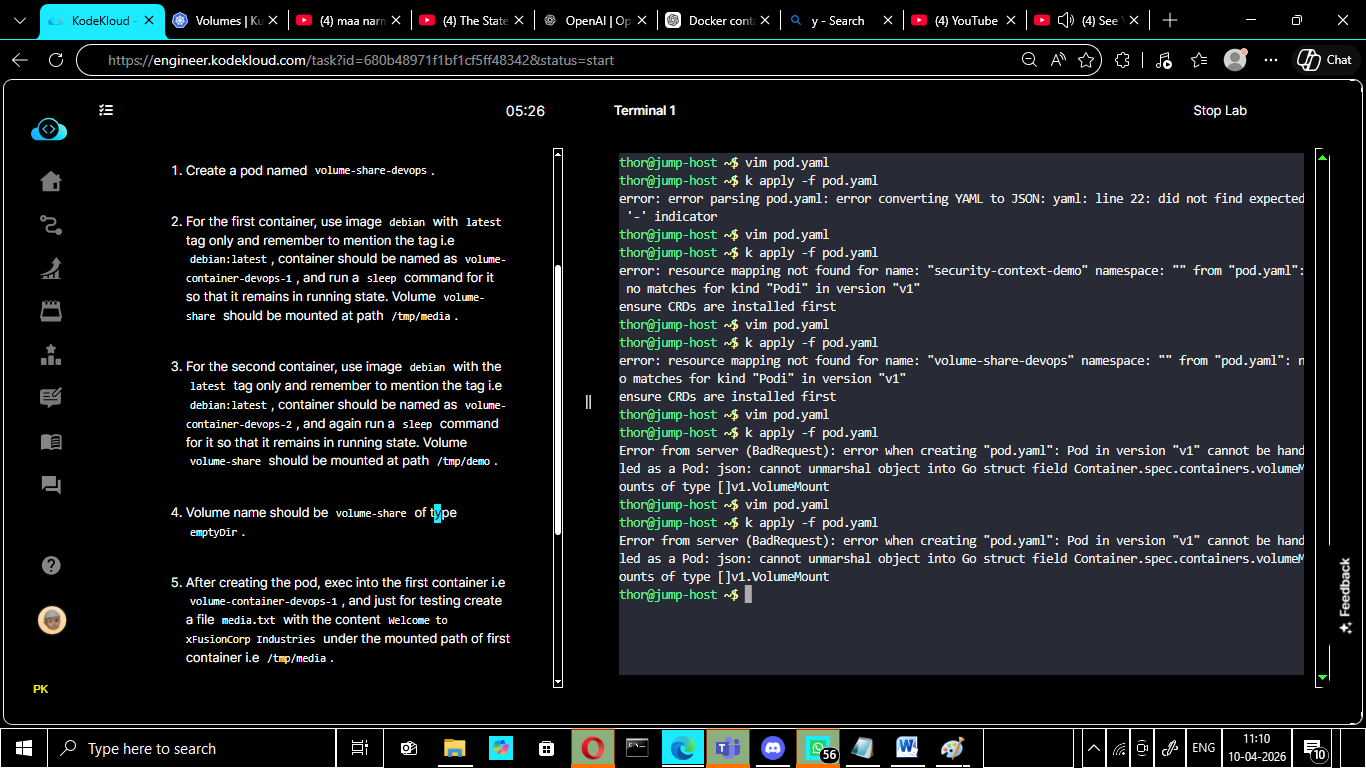Switch to the 'y - Search' tab
Screen dimensions: 1366x768
coord(842,20)
